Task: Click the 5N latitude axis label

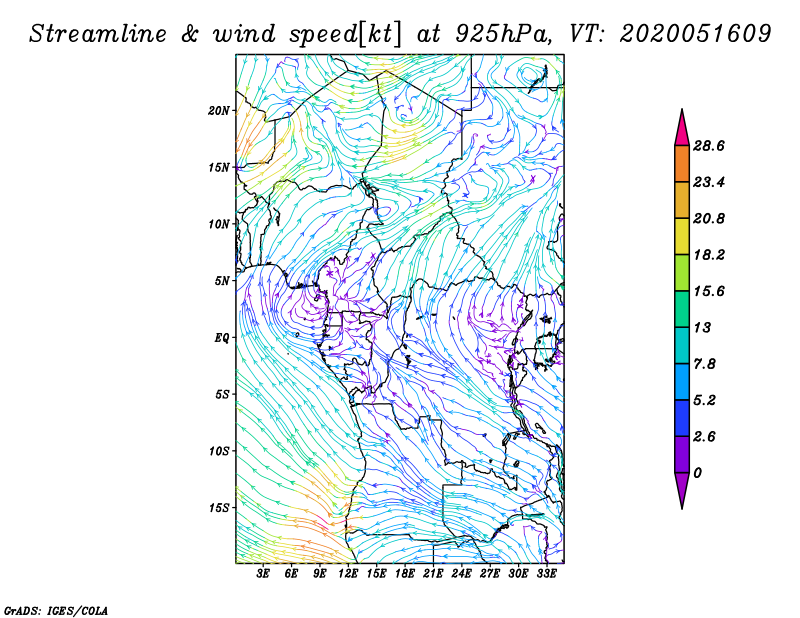Action: point(222,281)
